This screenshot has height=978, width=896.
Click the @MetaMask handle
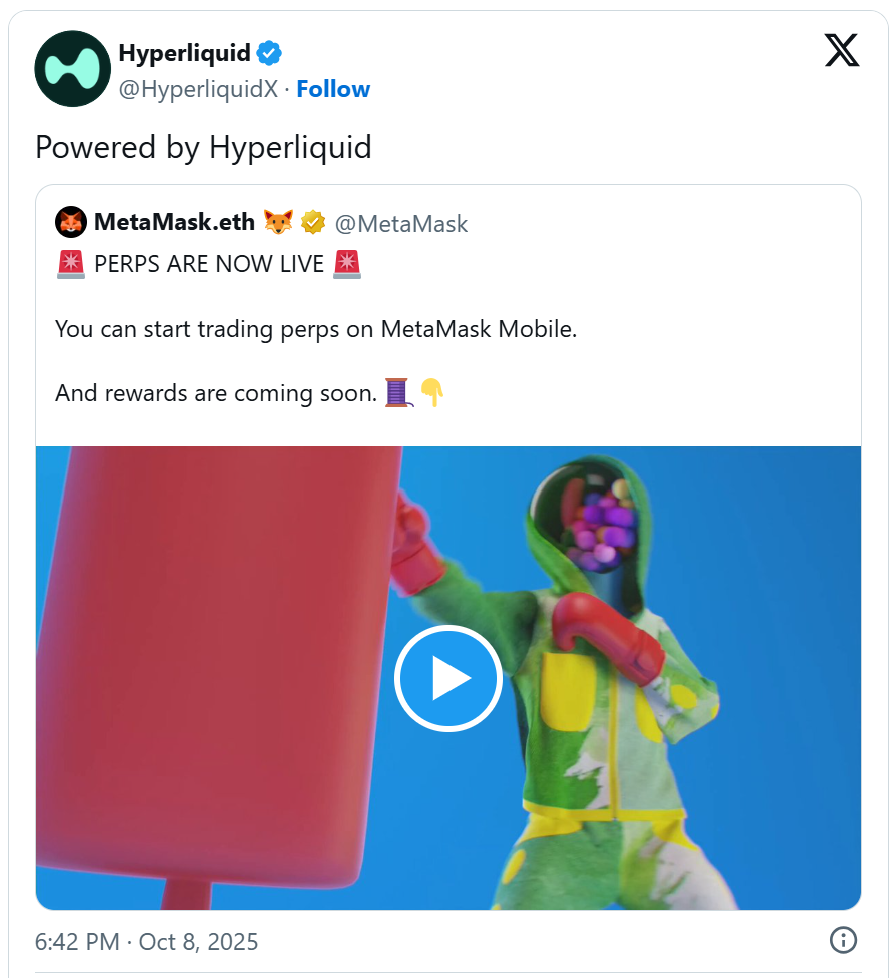point(403,223)
